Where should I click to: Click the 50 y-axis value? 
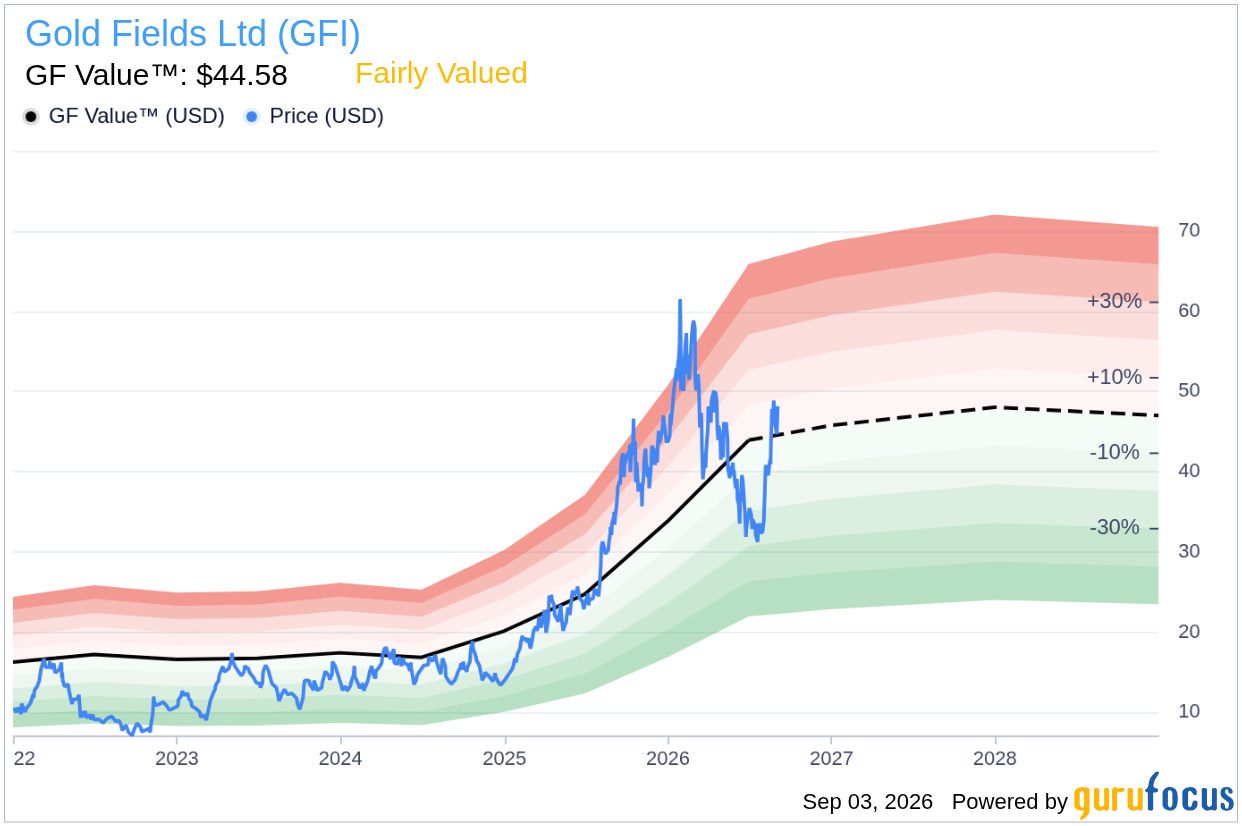[1189, 390]
